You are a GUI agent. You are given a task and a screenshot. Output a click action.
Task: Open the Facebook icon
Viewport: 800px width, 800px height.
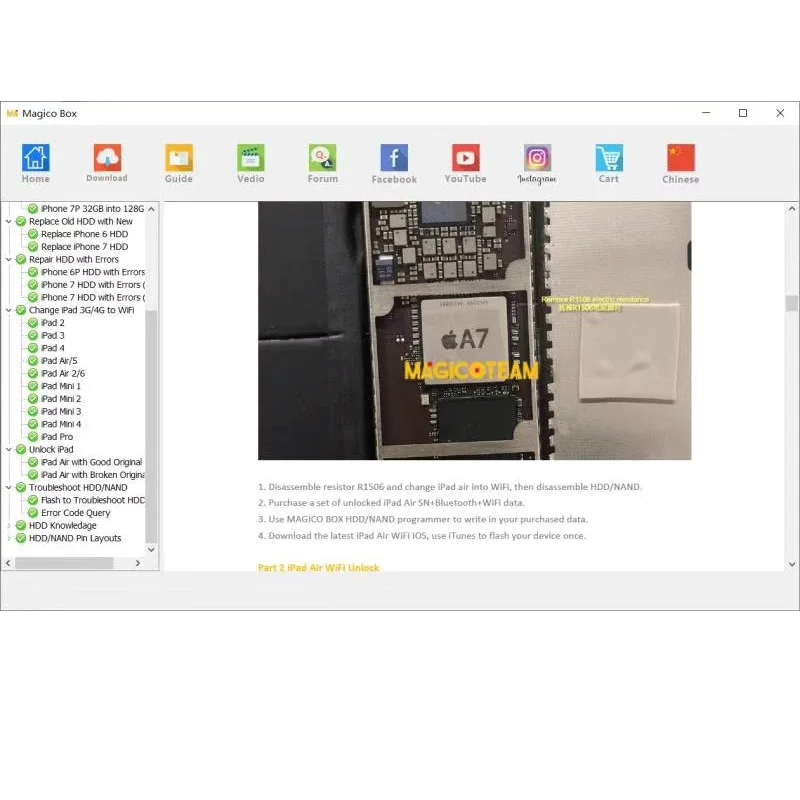(394, 158)
